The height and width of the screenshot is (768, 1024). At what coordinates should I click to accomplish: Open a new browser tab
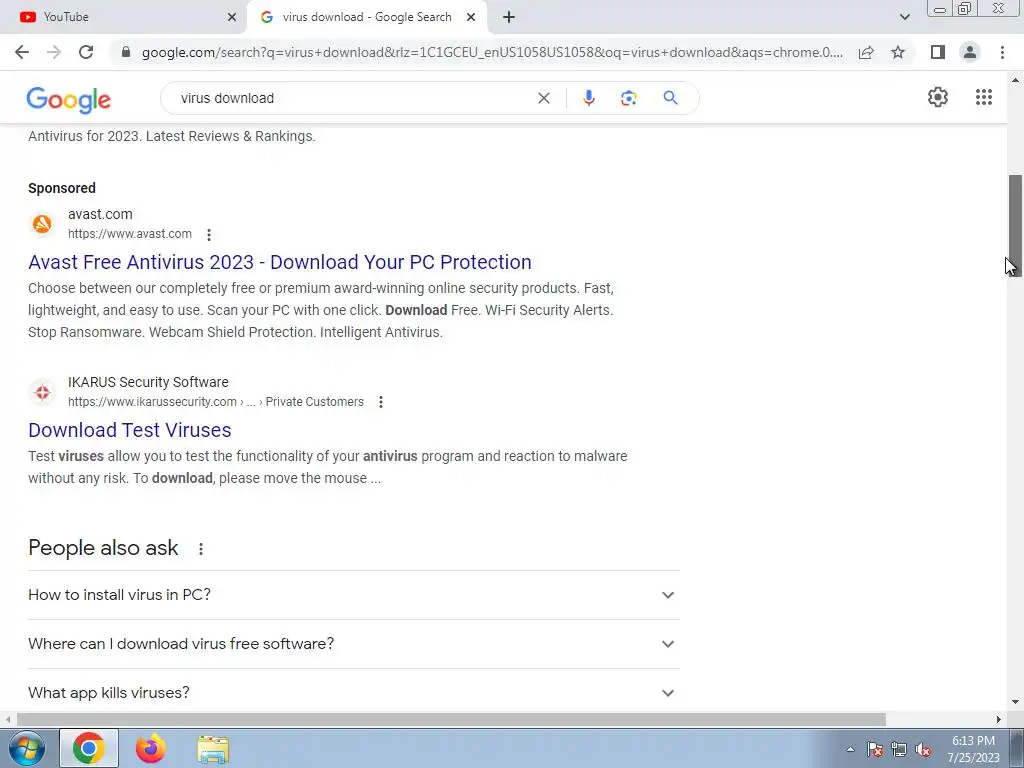(509, 17)
